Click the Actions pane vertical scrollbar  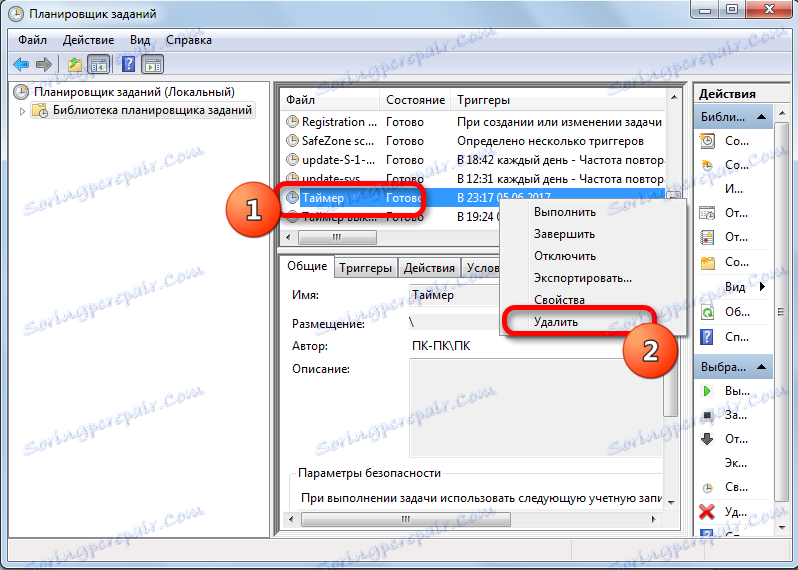click(781, 311)
